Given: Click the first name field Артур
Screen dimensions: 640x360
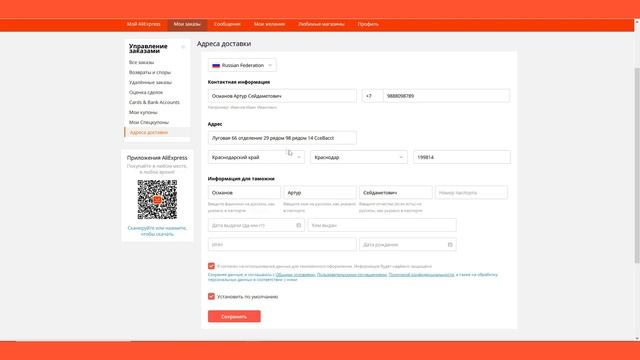Looking at the screenshot, I should [x=320, y=193].
